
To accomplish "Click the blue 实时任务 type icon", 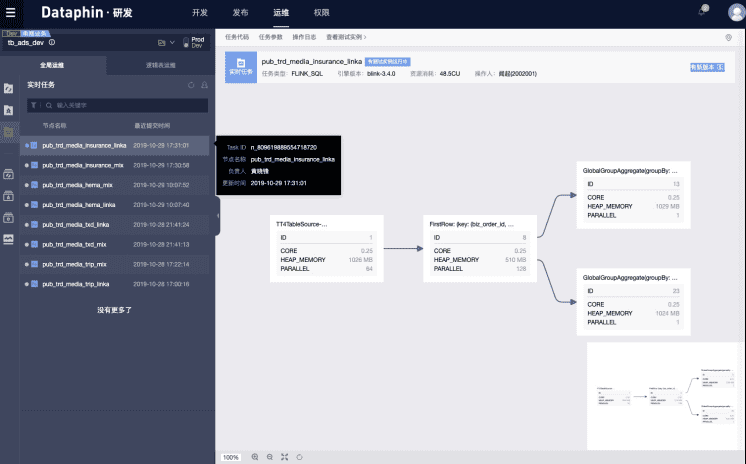I will point(241,67).
